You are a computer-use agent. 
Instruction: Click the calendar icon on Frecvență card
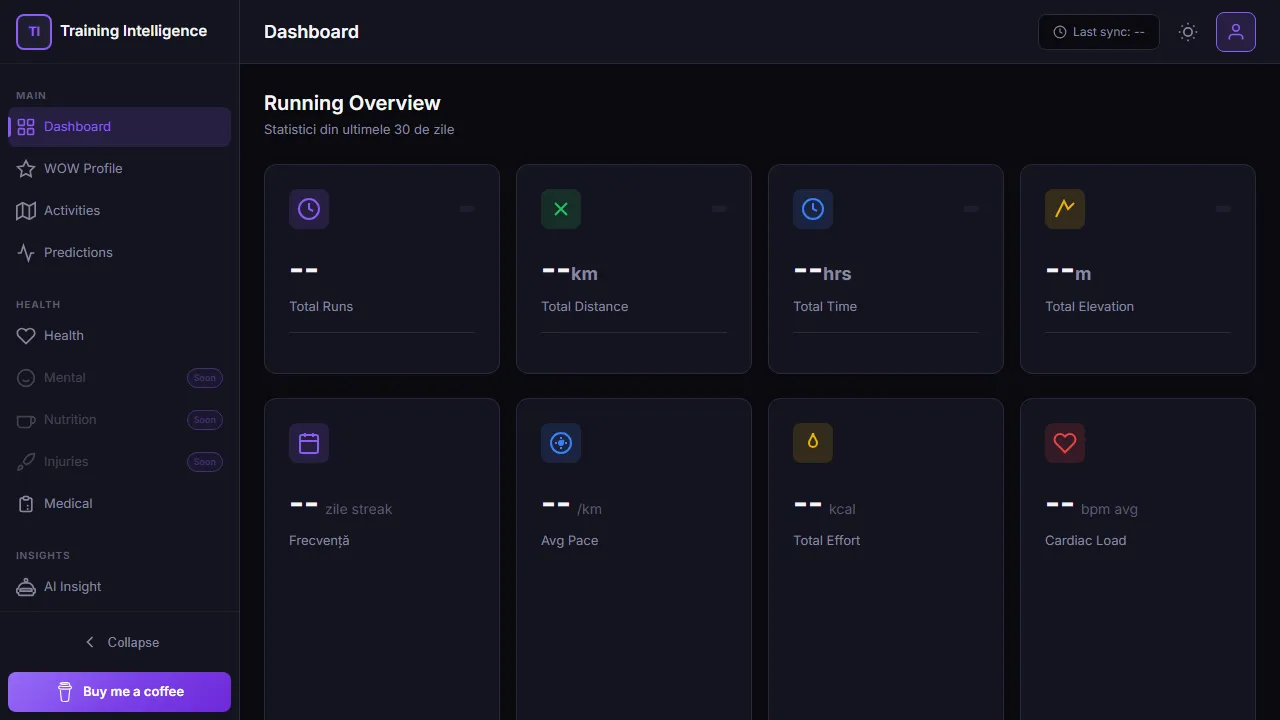pos(309,443)
